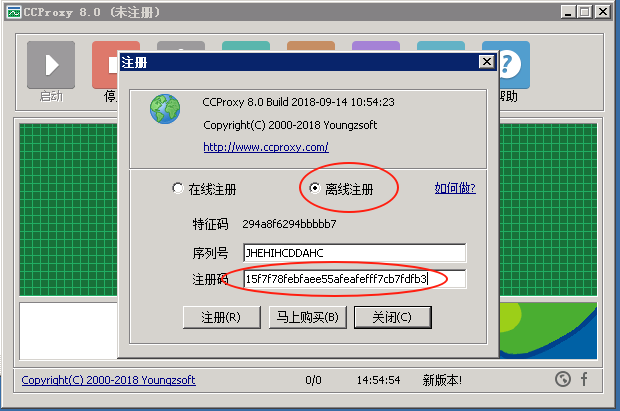Open the Copyright Youngzsoft status bar link
Screen dimensions: 620x411
click(x=108, y=380)
